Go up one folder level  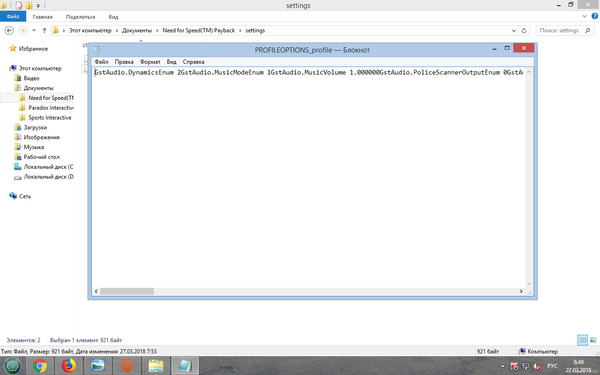tap(44, 31)
